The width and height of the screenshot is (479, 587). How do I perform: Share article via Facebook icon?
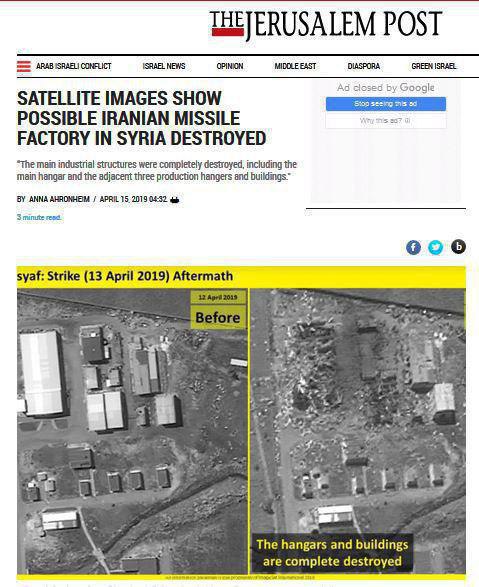[x=413, y=247]
